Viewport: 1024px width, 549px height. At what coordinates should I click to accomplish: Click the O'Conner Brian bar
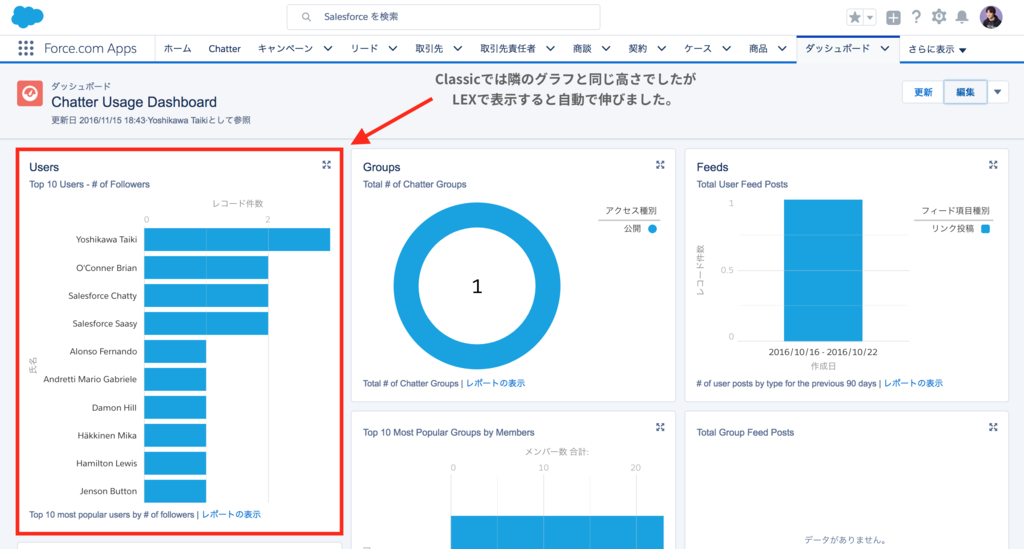click(x=206, y=268)
